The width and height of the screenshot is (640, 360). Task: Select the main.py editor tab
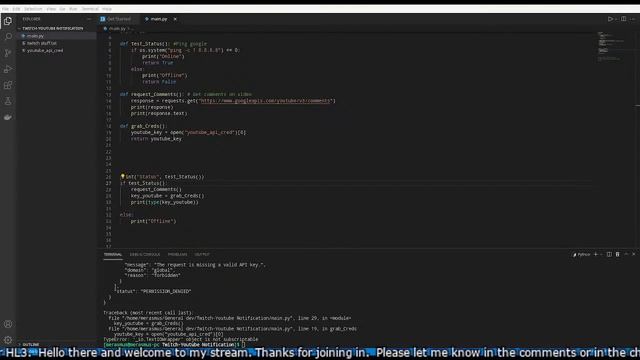(159, 19)
